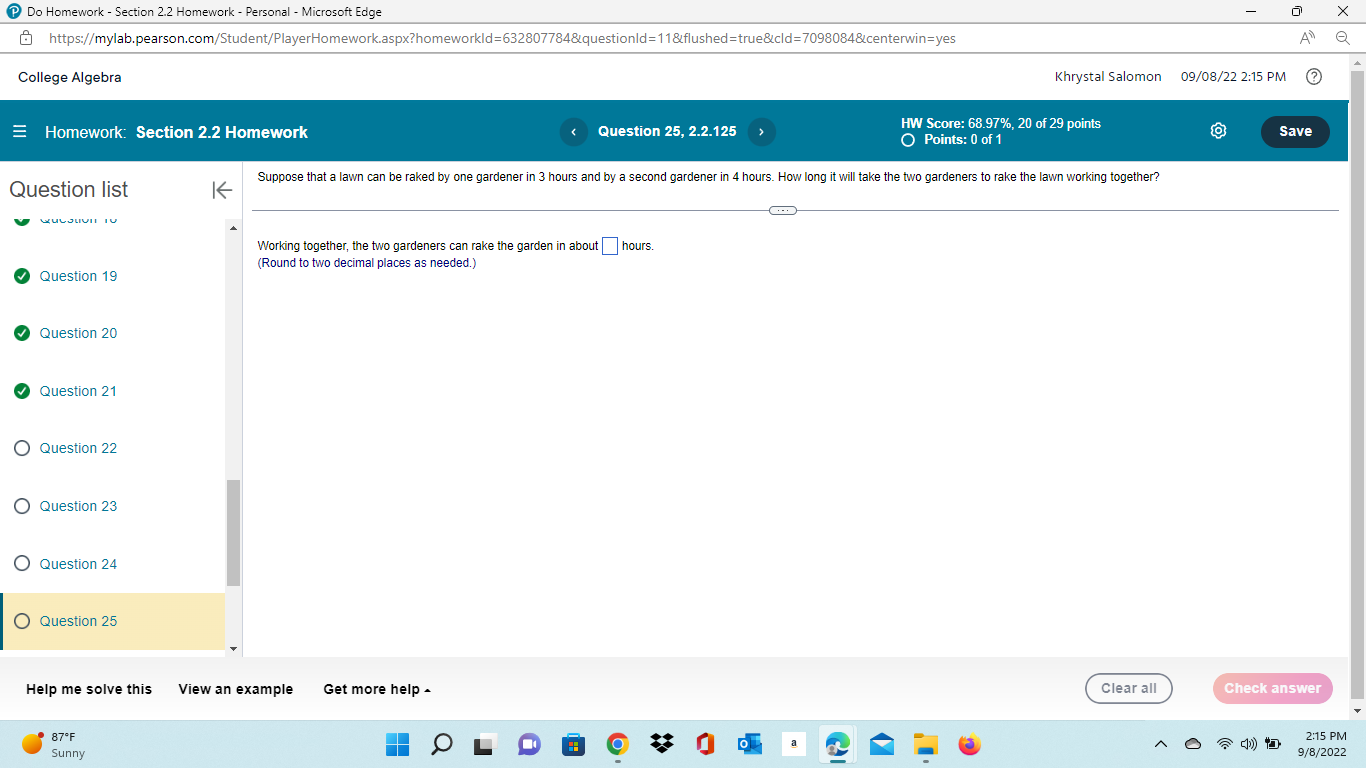Go to the next question arrow

tap(762, 132)
